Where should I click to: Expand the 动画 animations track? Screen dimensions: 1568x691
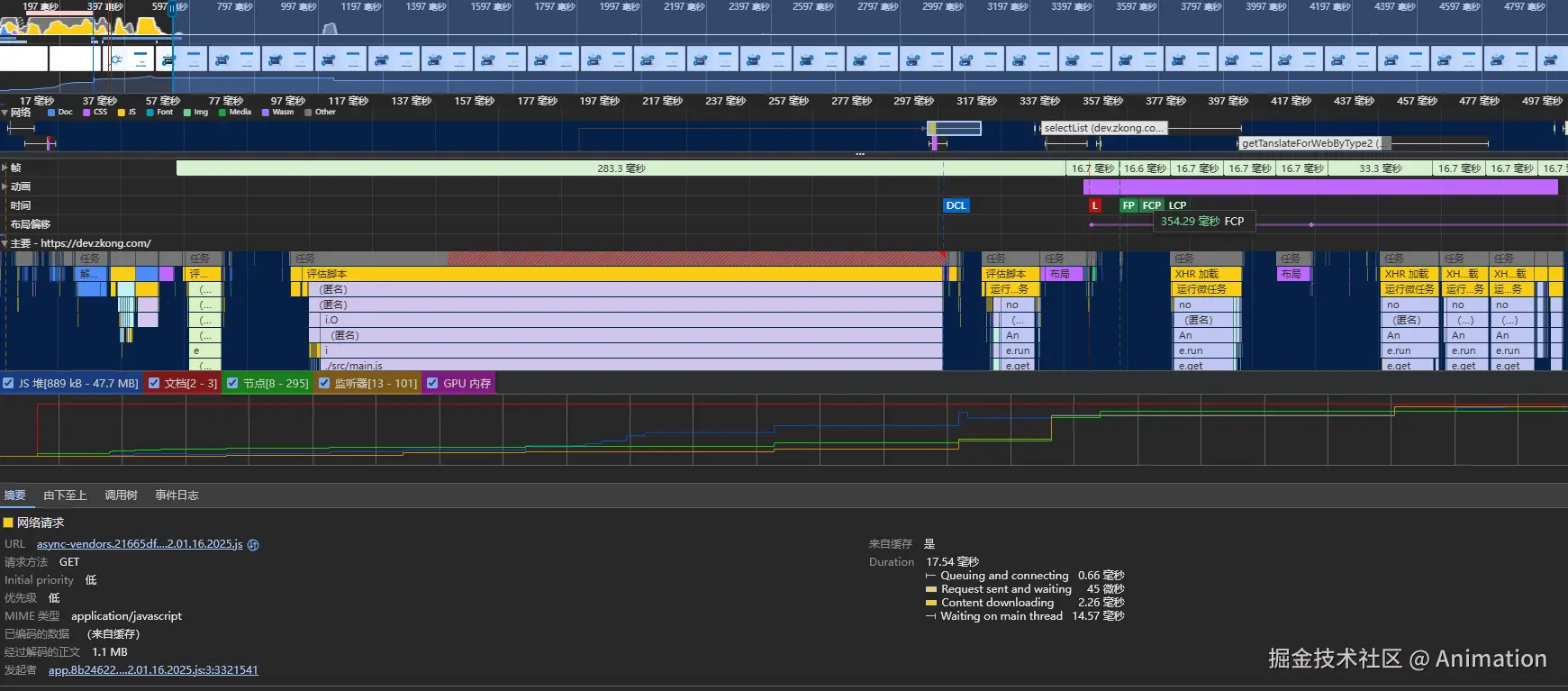pos(5,186)
